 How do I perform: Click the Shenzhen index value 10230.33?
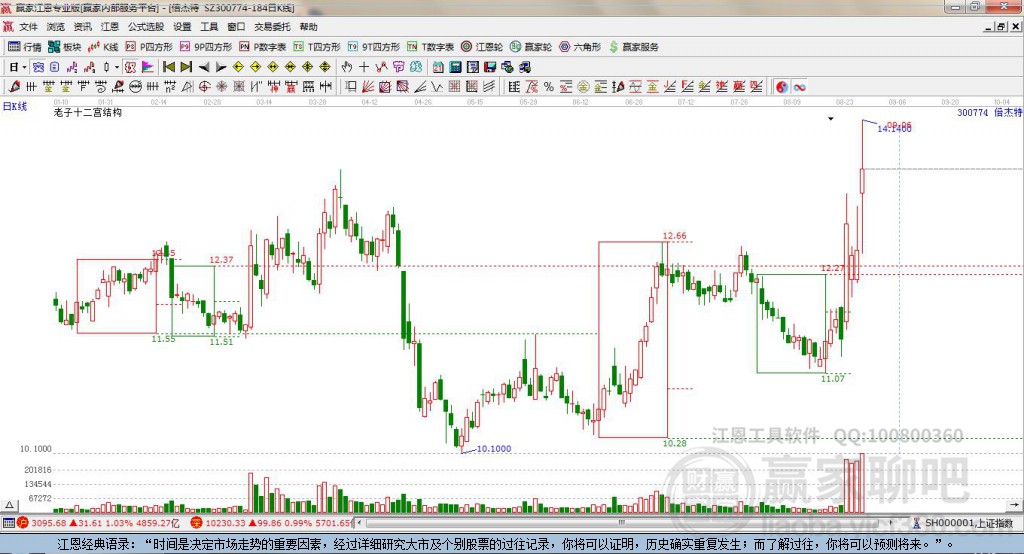[225, 523]
